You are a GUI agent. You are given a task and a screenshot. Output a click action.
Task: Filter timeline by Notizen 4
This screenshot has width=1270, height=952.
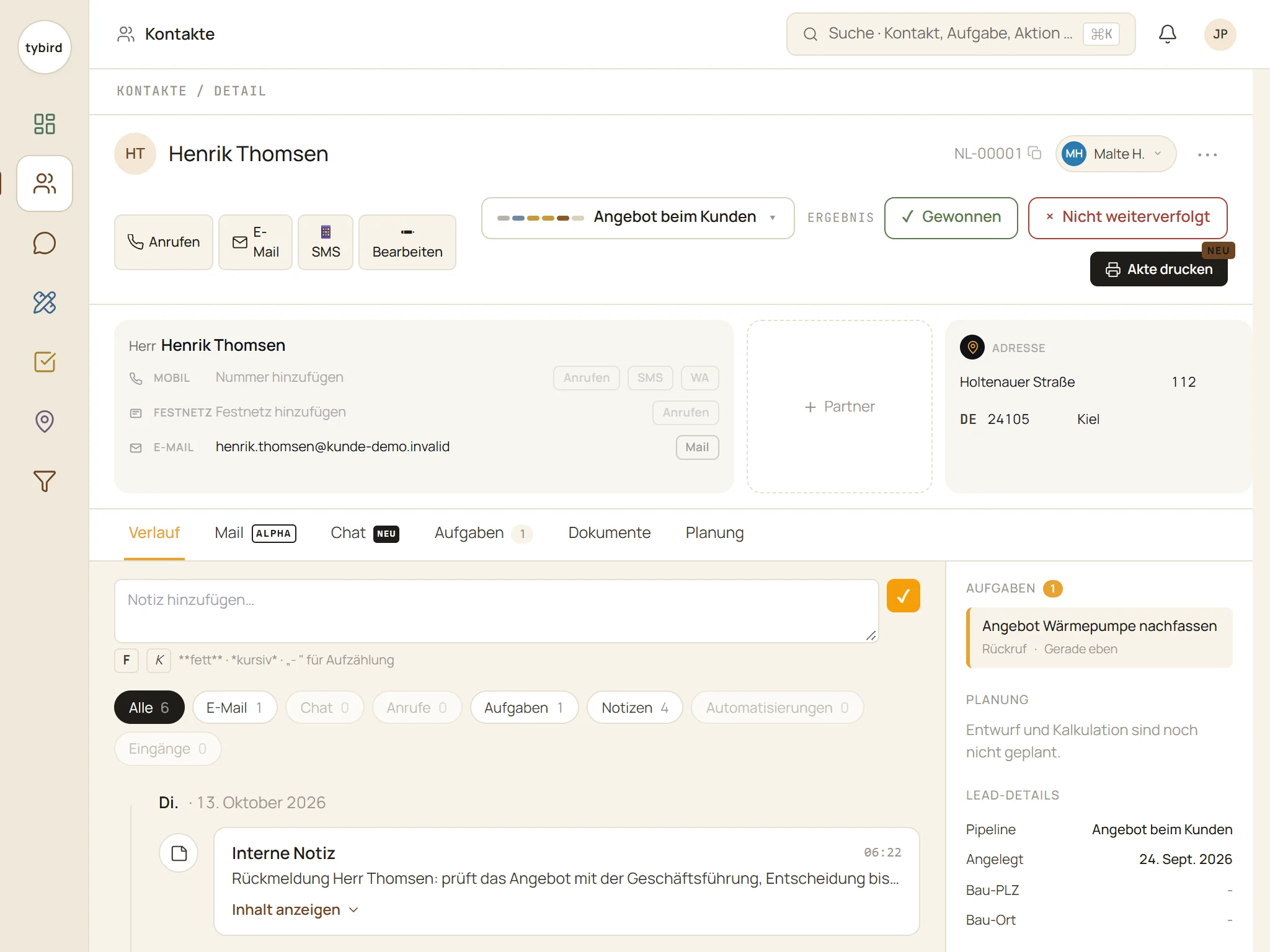click(635, 707)
